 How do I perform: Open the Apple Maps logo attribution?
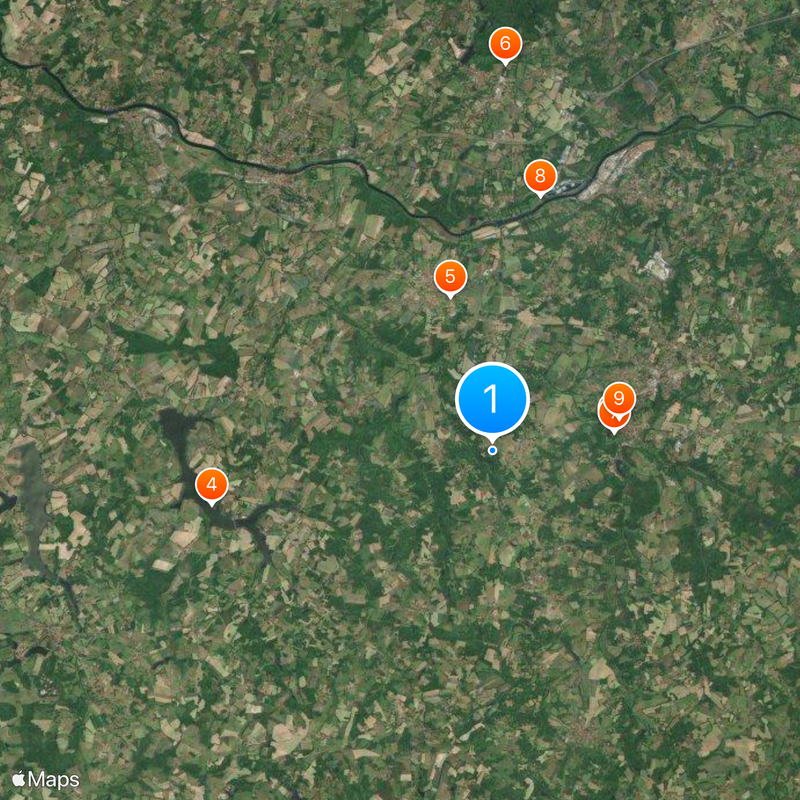46,780
